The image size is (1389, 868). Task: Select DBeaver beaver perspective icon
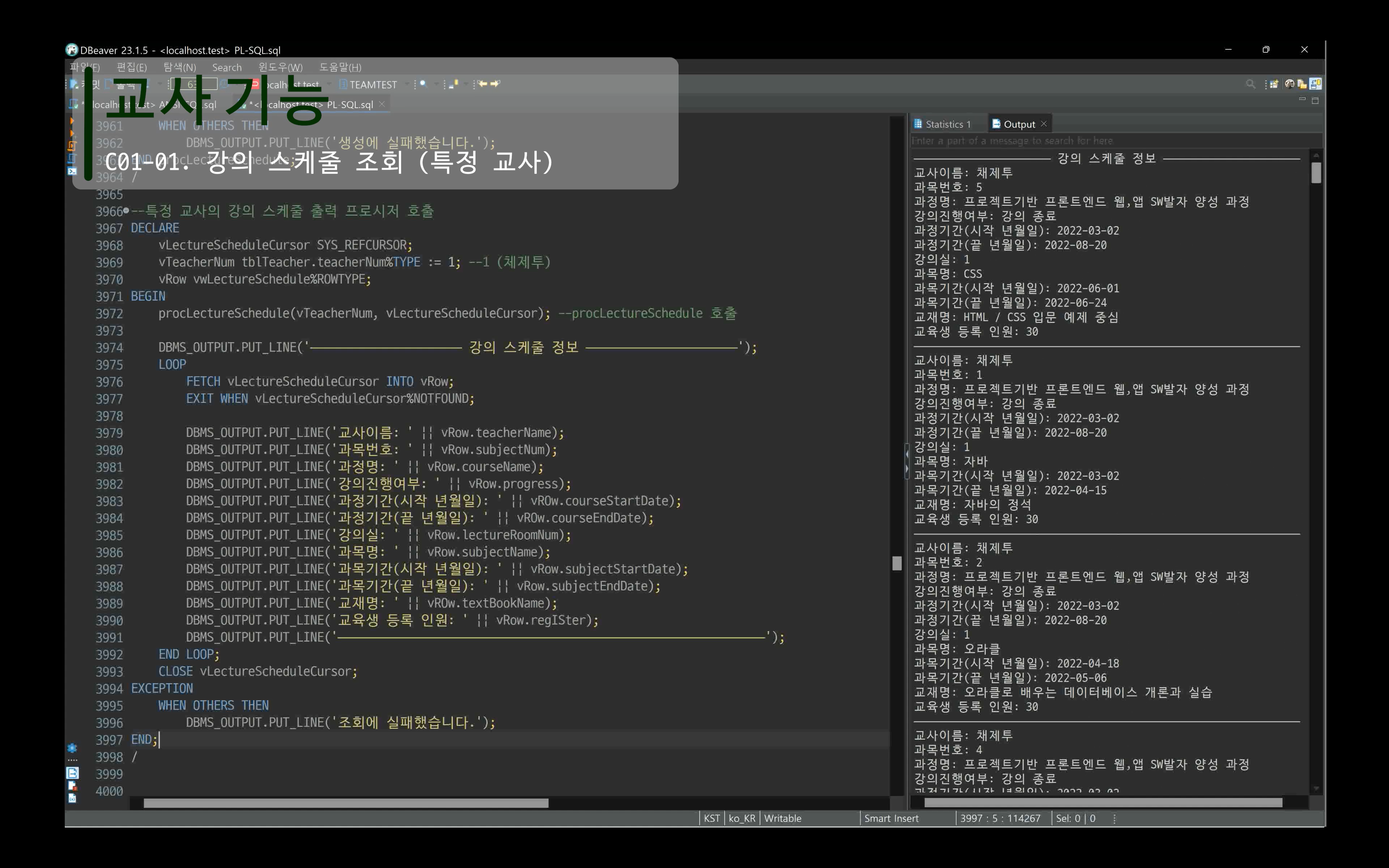(x=1290, y=84)
